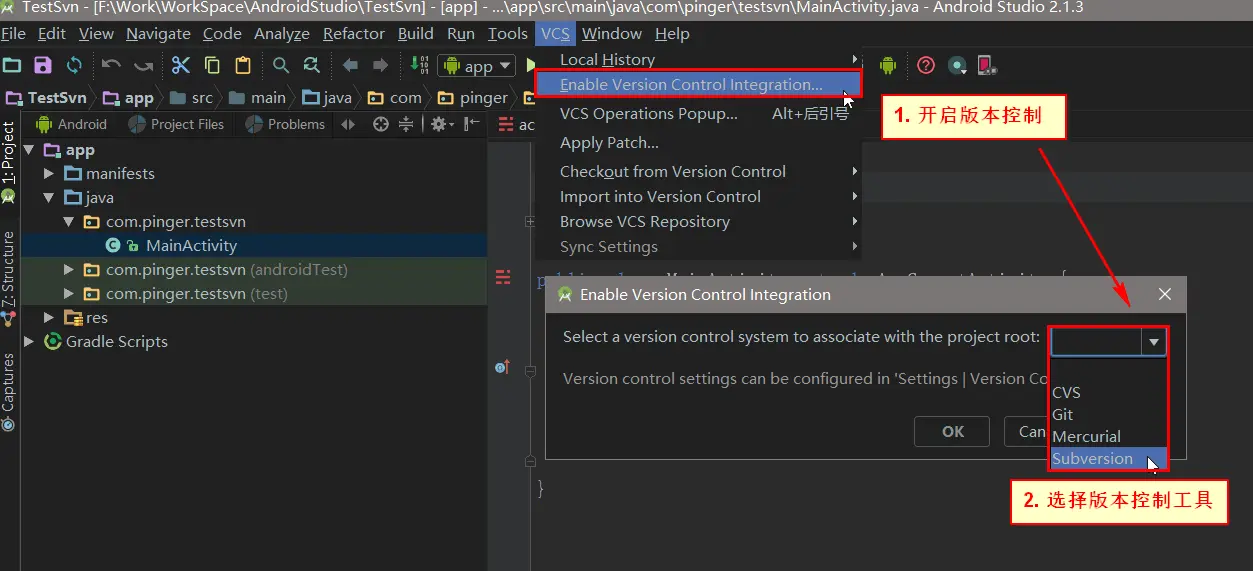Click the Replace toolbar icon
Screen dimensions: 1253x571
(312, 66)
